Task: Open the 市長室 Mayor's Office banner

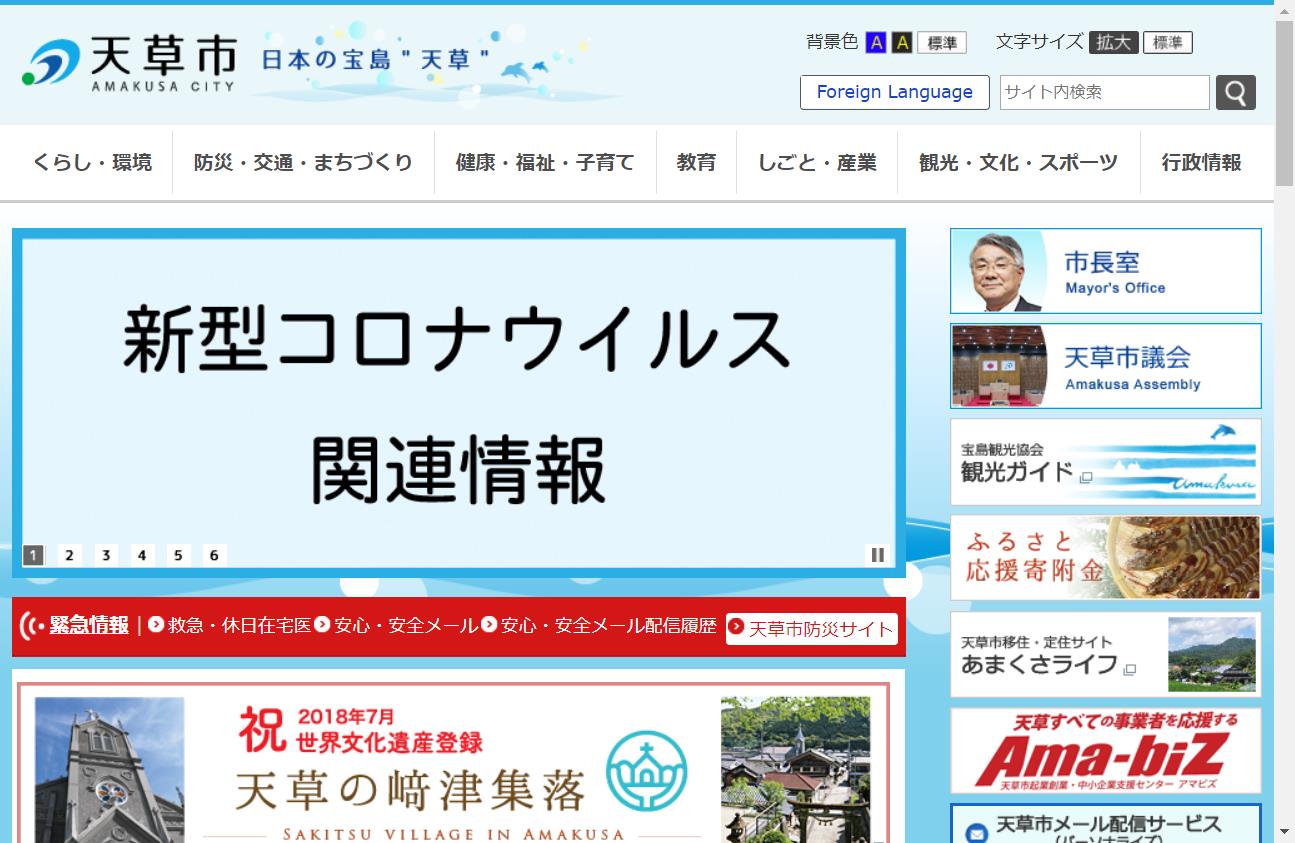Action: (x=1104, y=270)
